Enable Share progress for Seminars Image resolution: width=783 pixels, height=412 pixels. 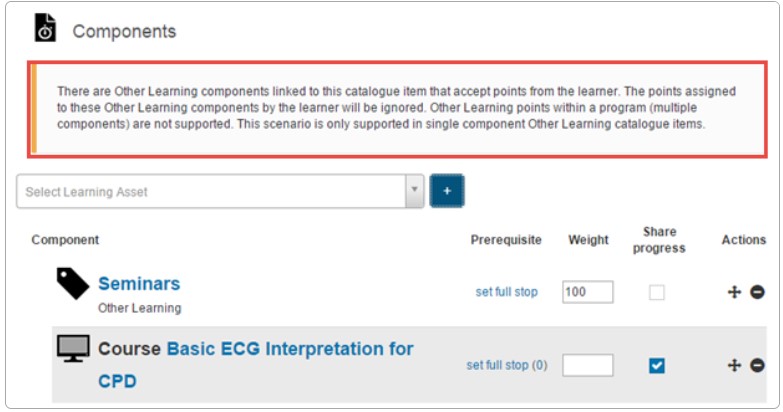pos(657,292)
